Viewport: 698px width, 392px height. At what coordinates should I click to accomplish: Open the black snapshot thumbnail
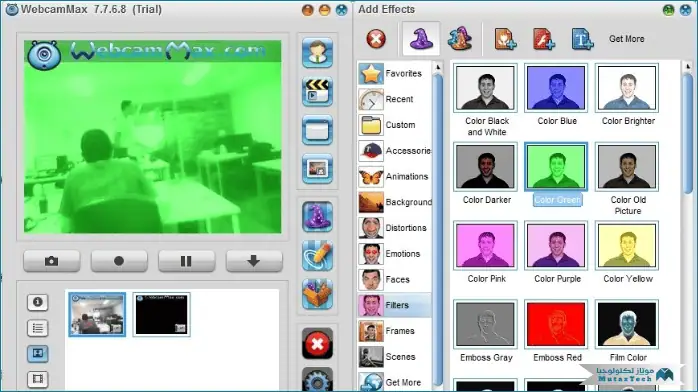[162, 314]
